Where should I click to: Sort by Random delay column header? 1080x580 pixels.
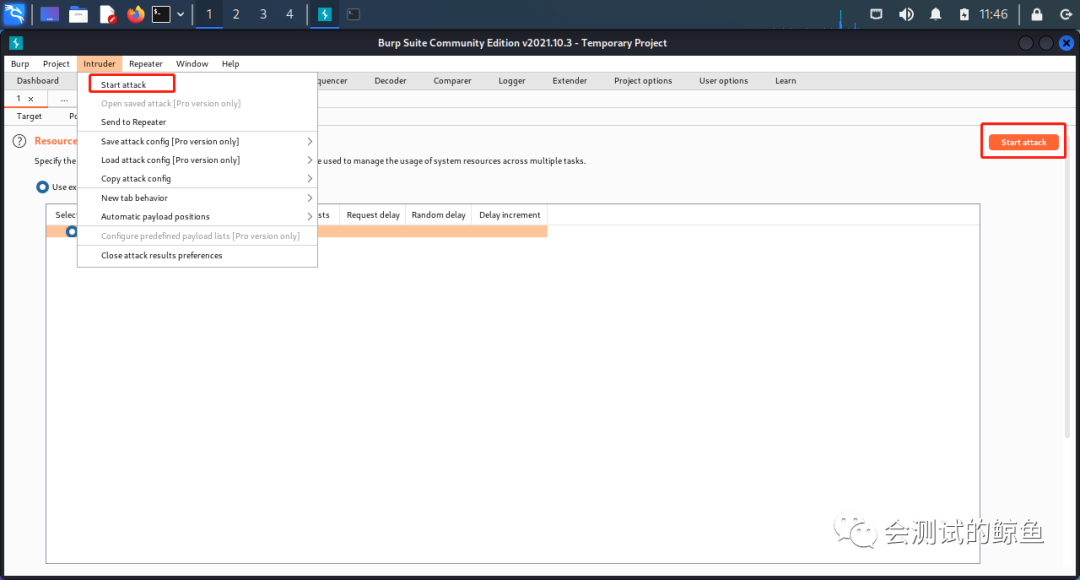point(438,215)
